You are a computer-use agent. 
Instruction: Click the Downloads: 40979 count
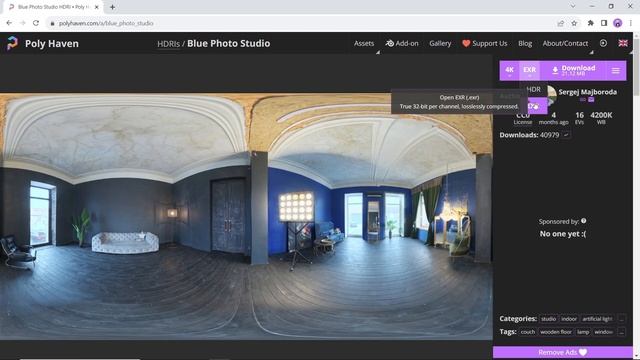(x=529, y=135)
